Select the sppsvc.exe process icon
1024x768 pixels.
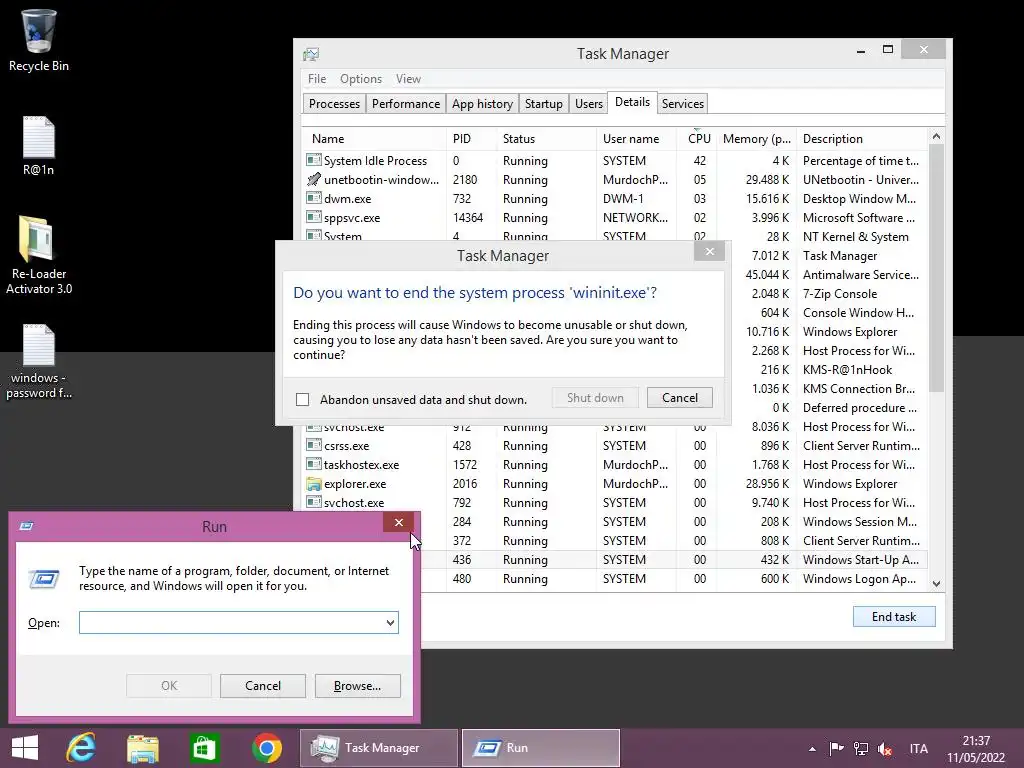[x=313, y=217]
